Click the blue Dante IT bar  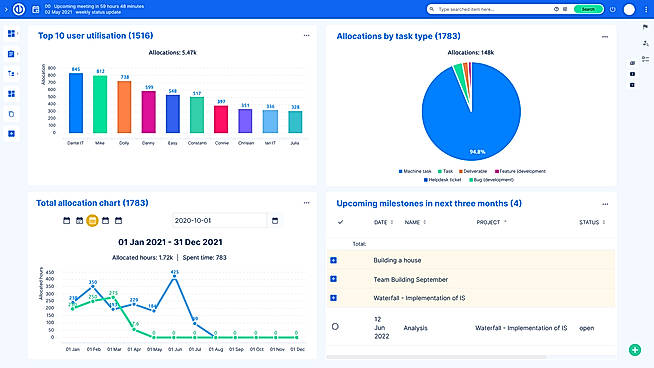(75, 103)
